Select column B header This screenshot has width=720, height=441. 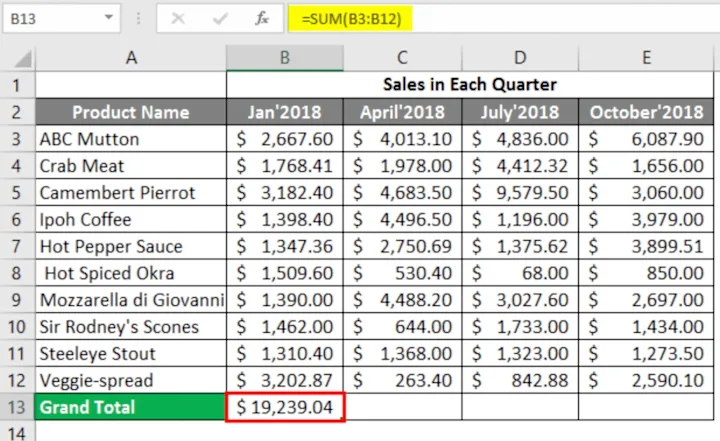(285, 58)
